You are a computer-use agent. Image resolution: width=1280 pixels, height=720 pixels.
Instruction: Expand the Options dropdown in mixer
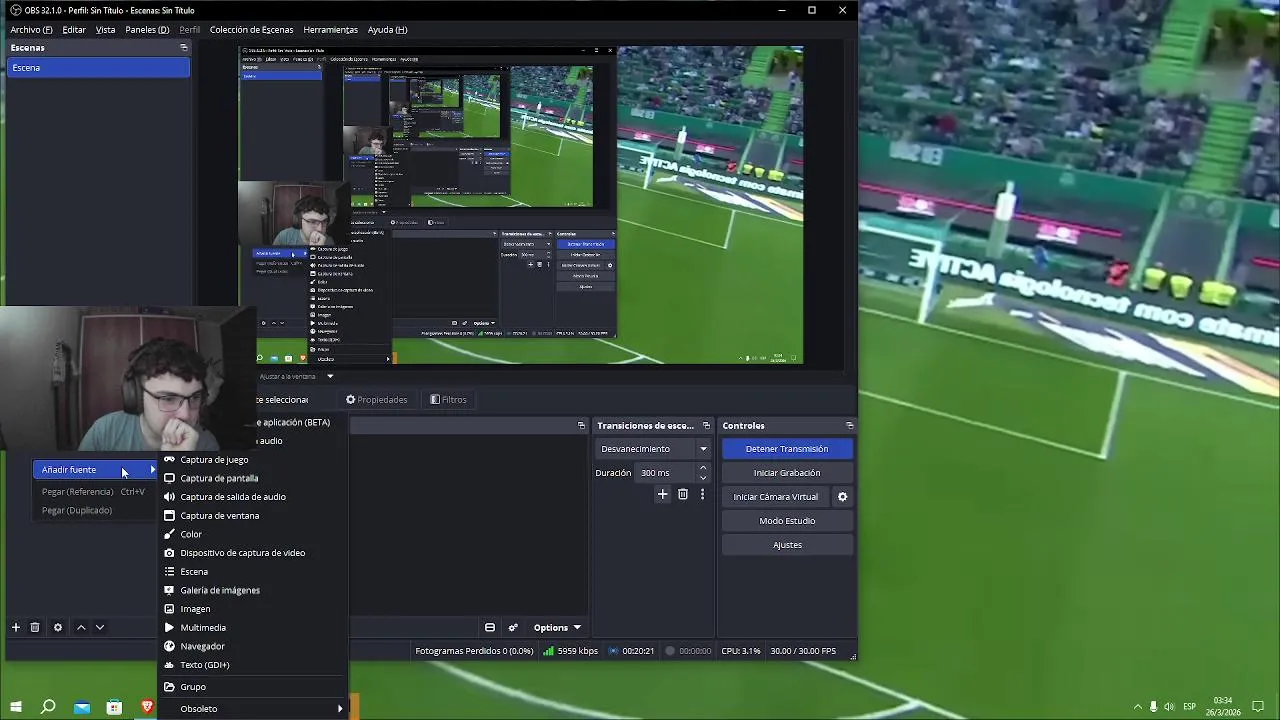[557, 628]
